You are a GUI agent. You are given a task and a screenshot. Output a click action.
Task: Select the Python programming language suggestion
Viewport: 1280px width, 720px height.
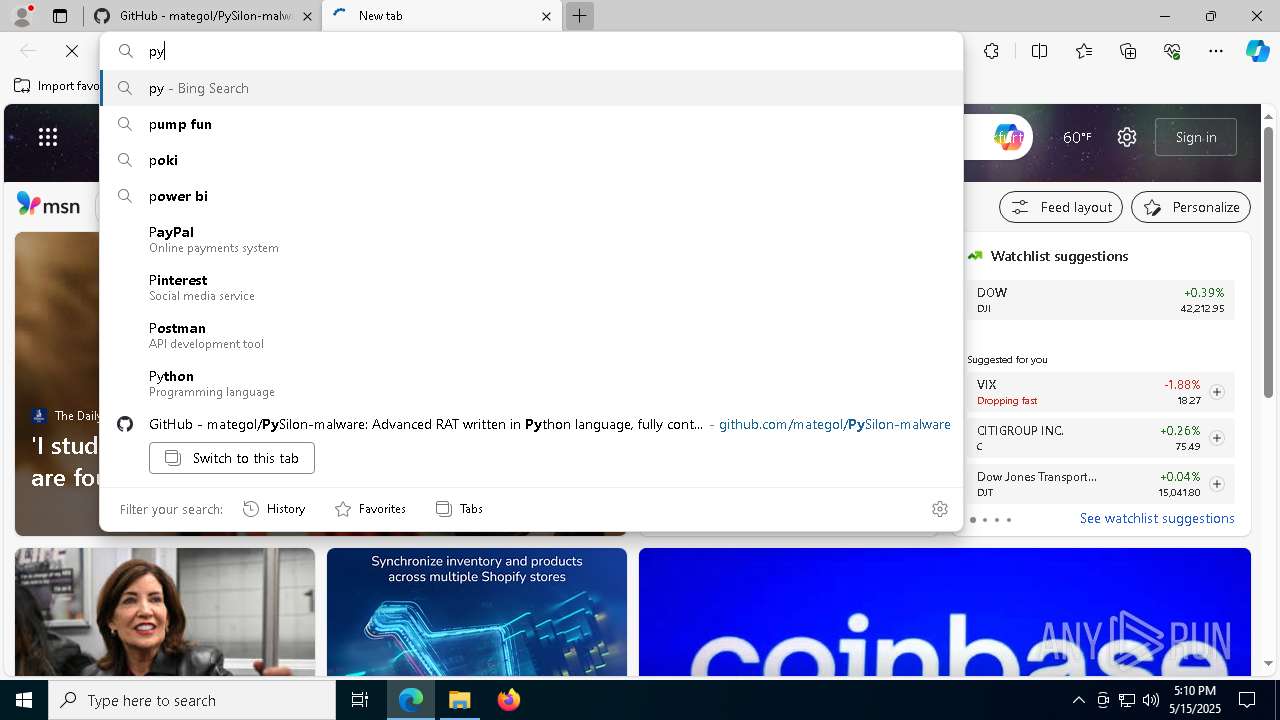[x=531, y=383]
